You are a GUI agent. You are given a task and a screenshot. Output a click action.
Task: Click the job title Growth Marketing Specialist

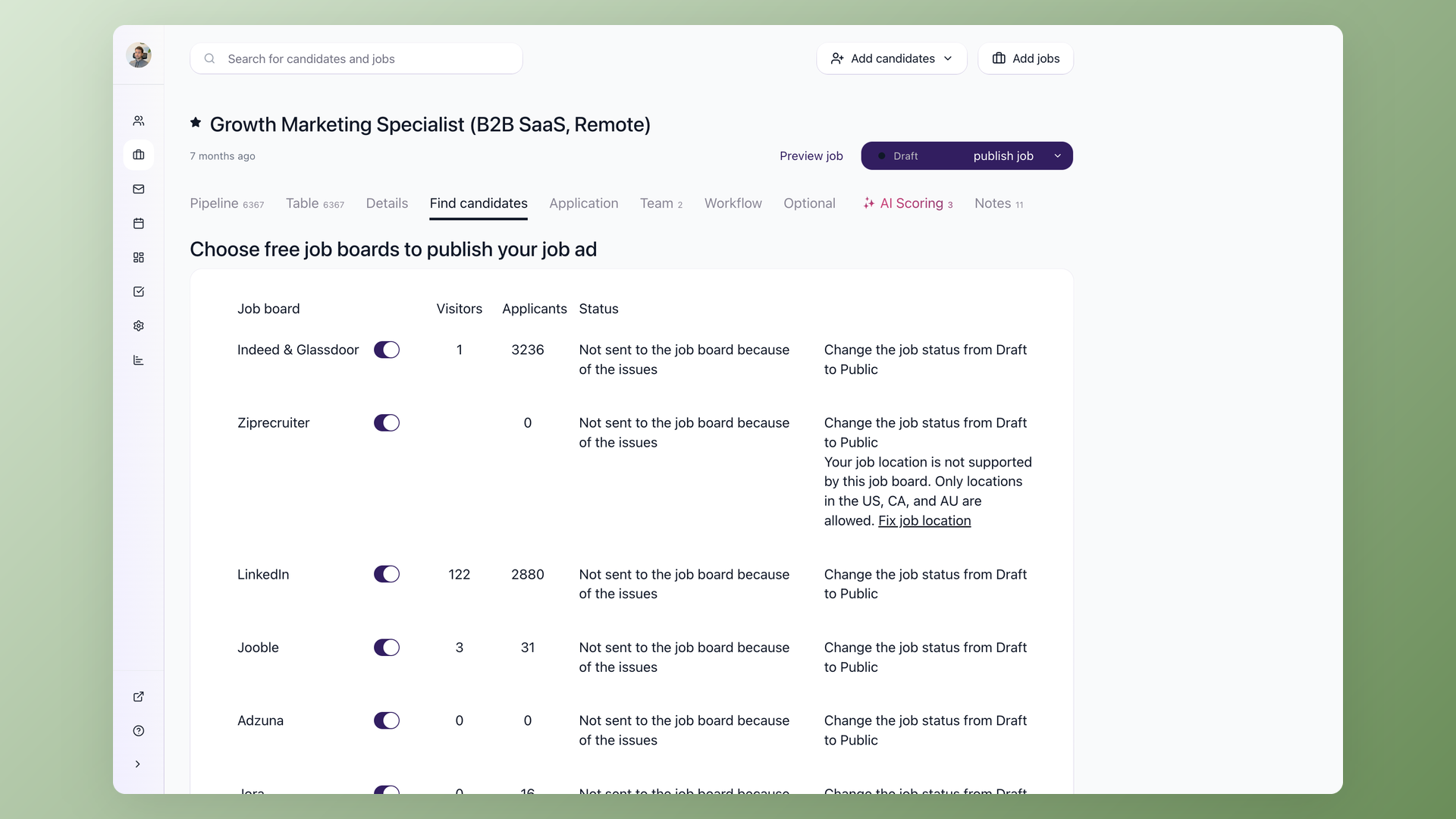[x=430, y=124]
